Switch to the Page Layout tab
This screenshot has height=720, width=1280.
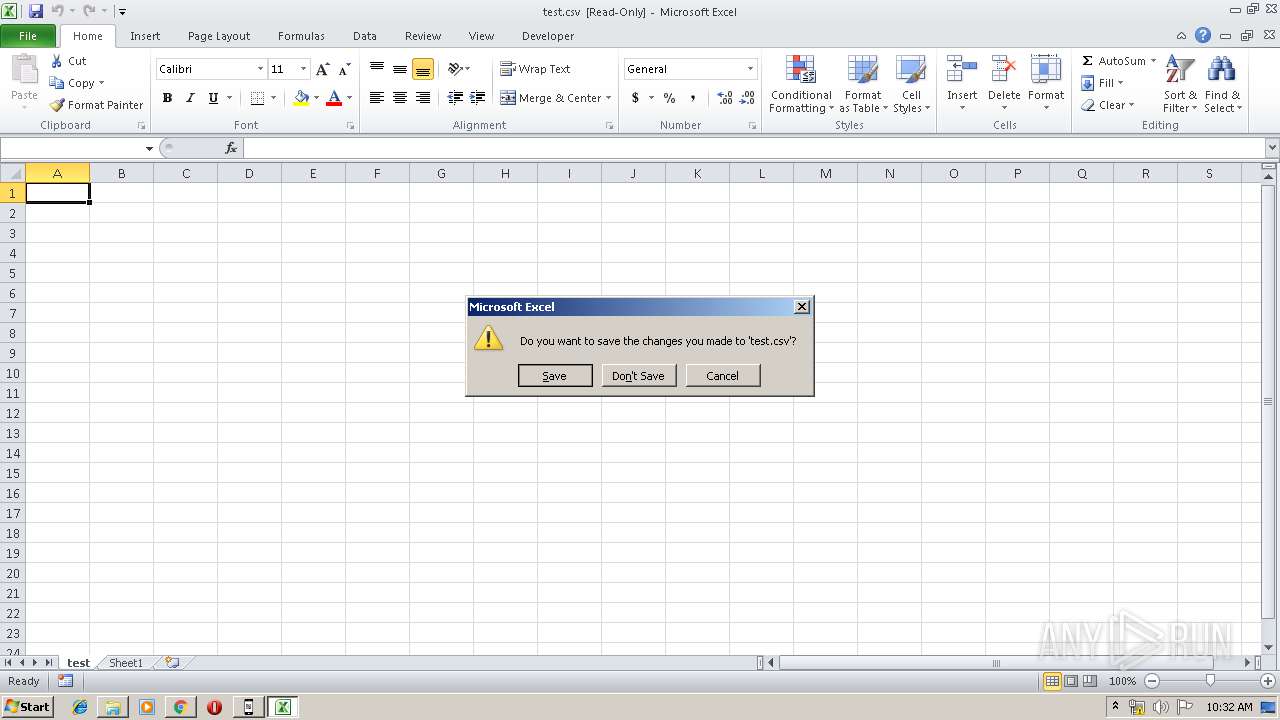pos(219,36)
